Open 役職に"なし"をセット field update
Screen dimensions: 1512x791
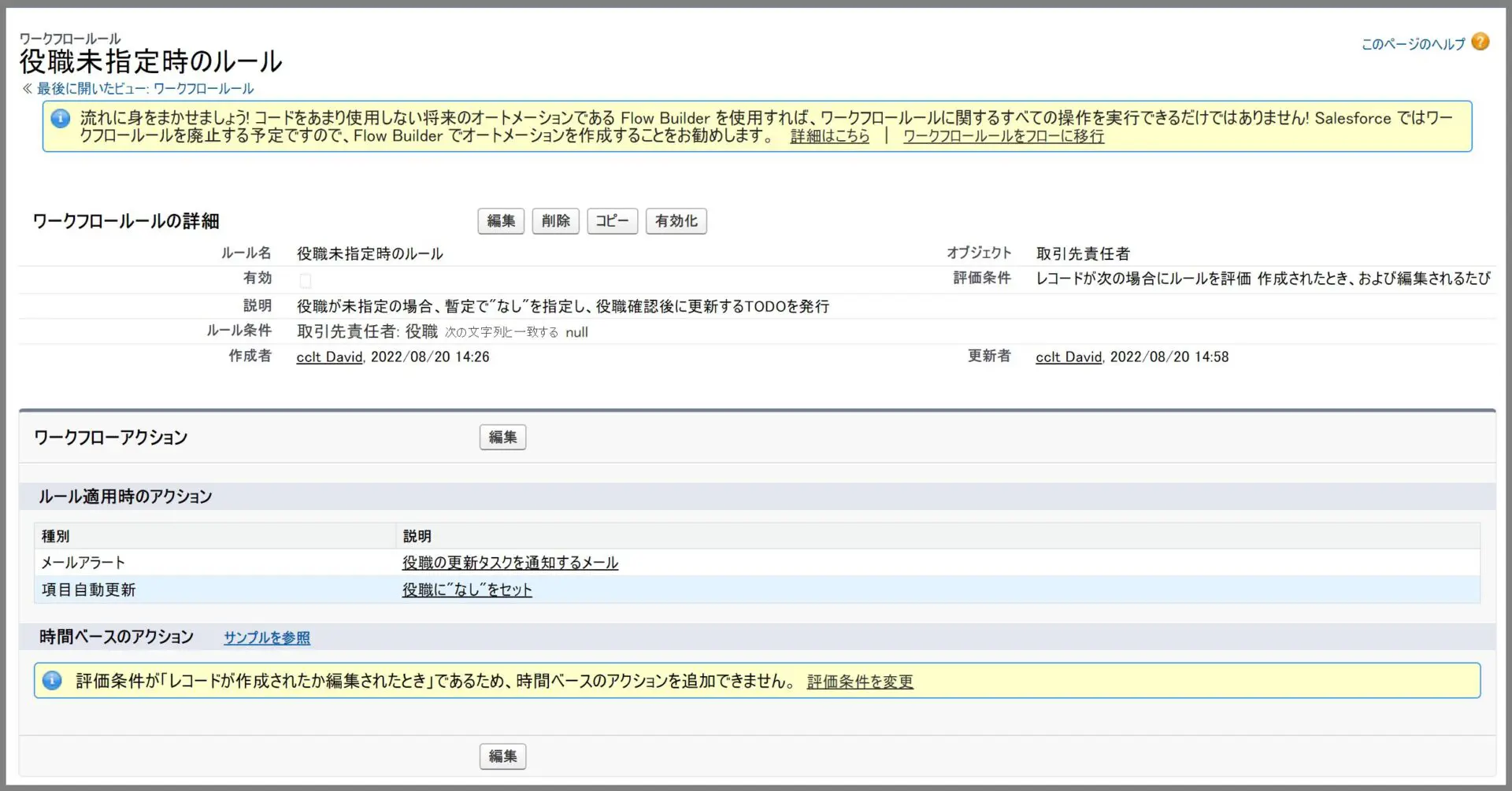[467, 590]
